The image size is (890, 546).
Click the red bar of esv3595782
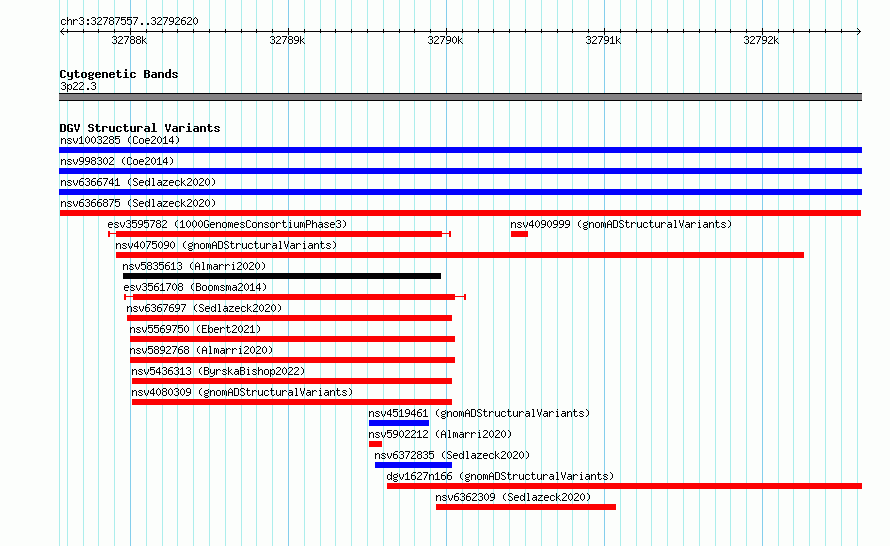click(279, 234)
